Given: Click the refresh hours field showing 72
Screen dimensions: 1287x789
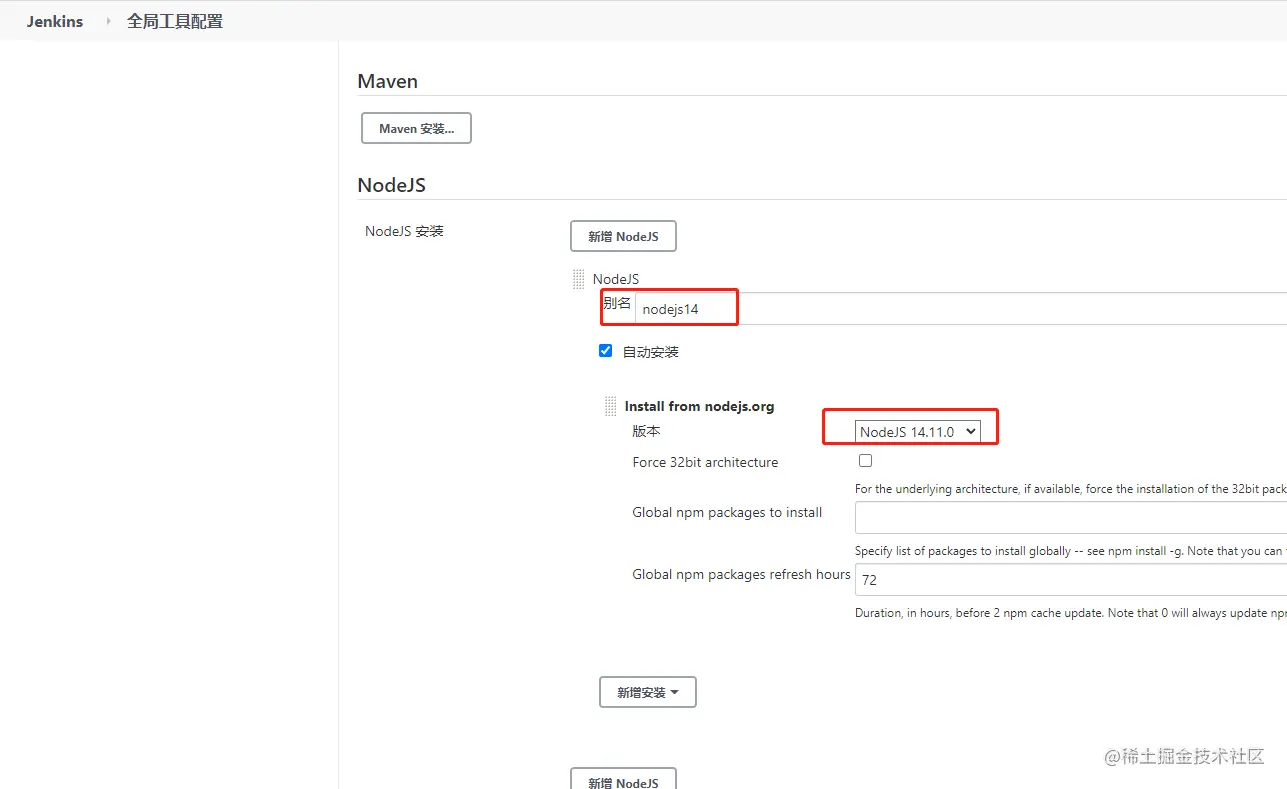Looking at the screenshot, I should (1071, 580).
